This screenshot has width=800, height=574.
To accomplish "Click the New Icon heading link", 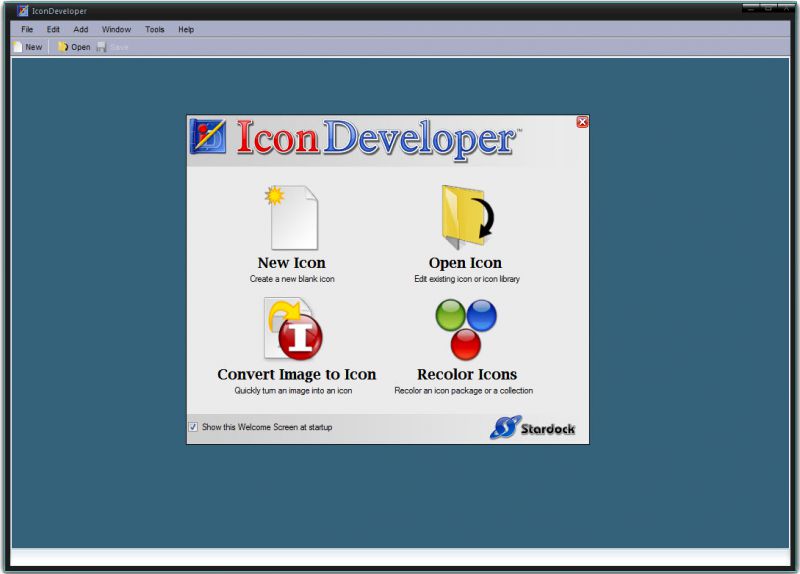I will point(291,263).
